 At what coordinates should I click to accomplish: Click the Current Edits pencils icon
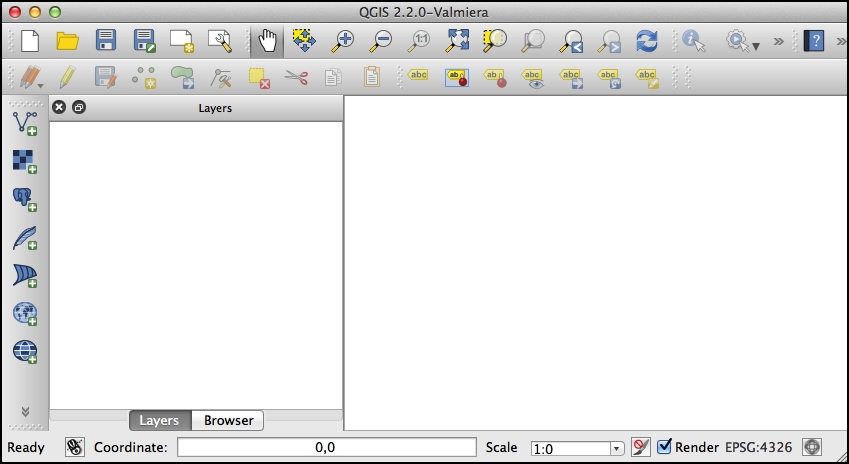tap(30, 77)
